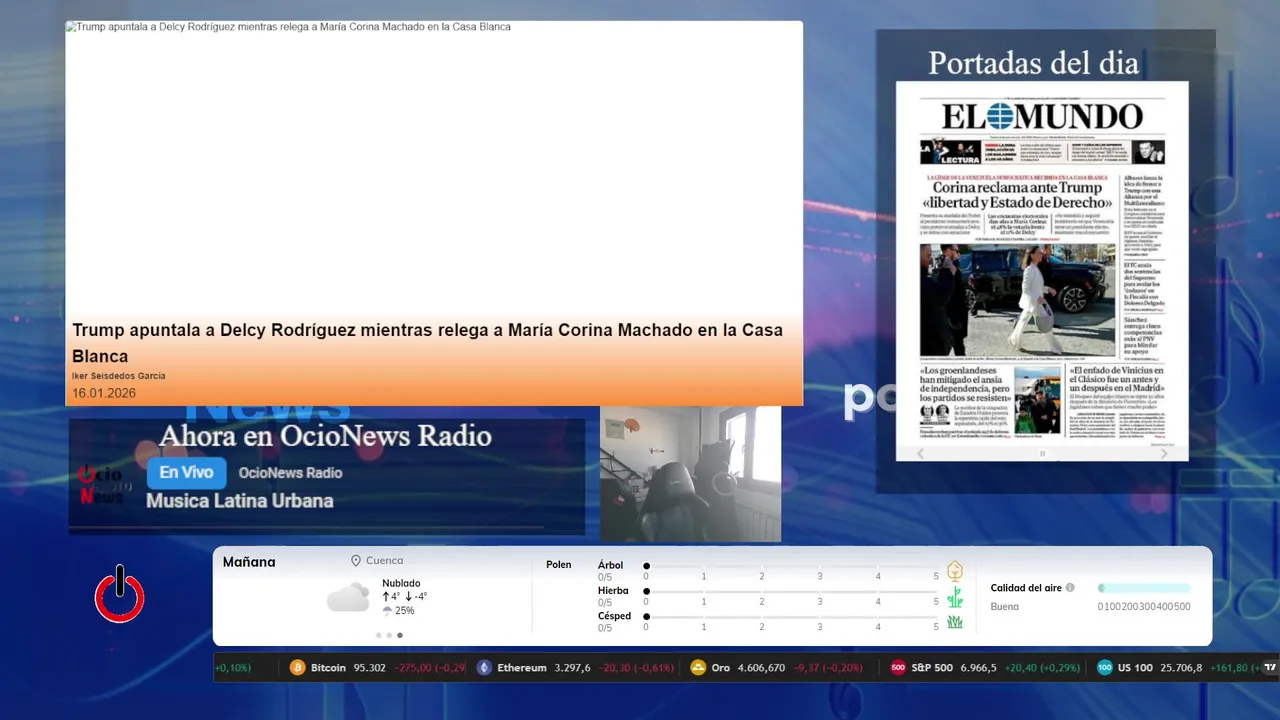Image resolution: width=1280 pixels, height=720 pixels.
Task: Click Ethereum name in the ticker
Action: 522,668
